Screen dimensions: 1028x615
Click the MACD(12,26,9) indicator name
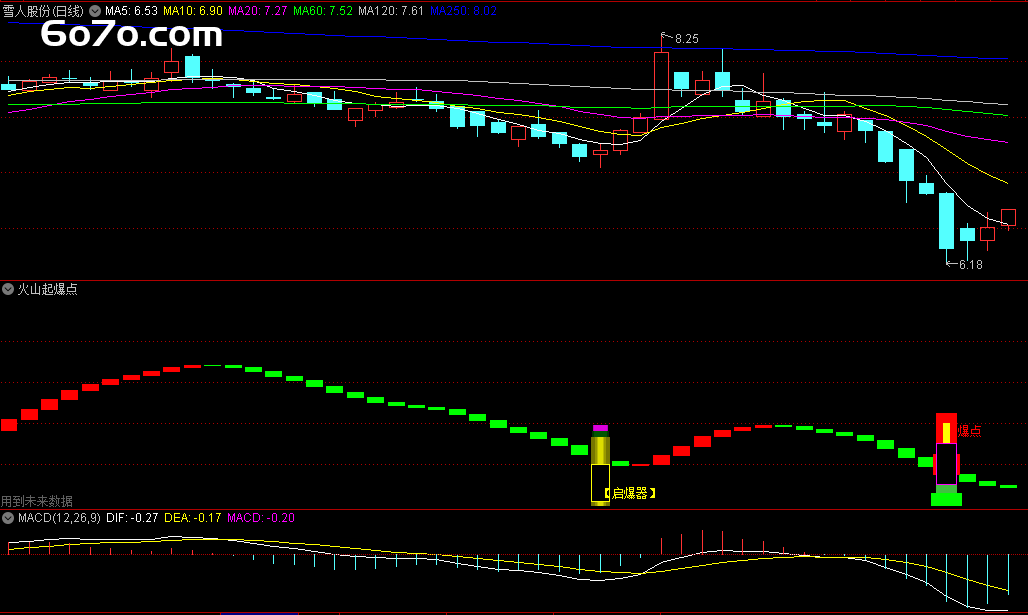(59, 518)
